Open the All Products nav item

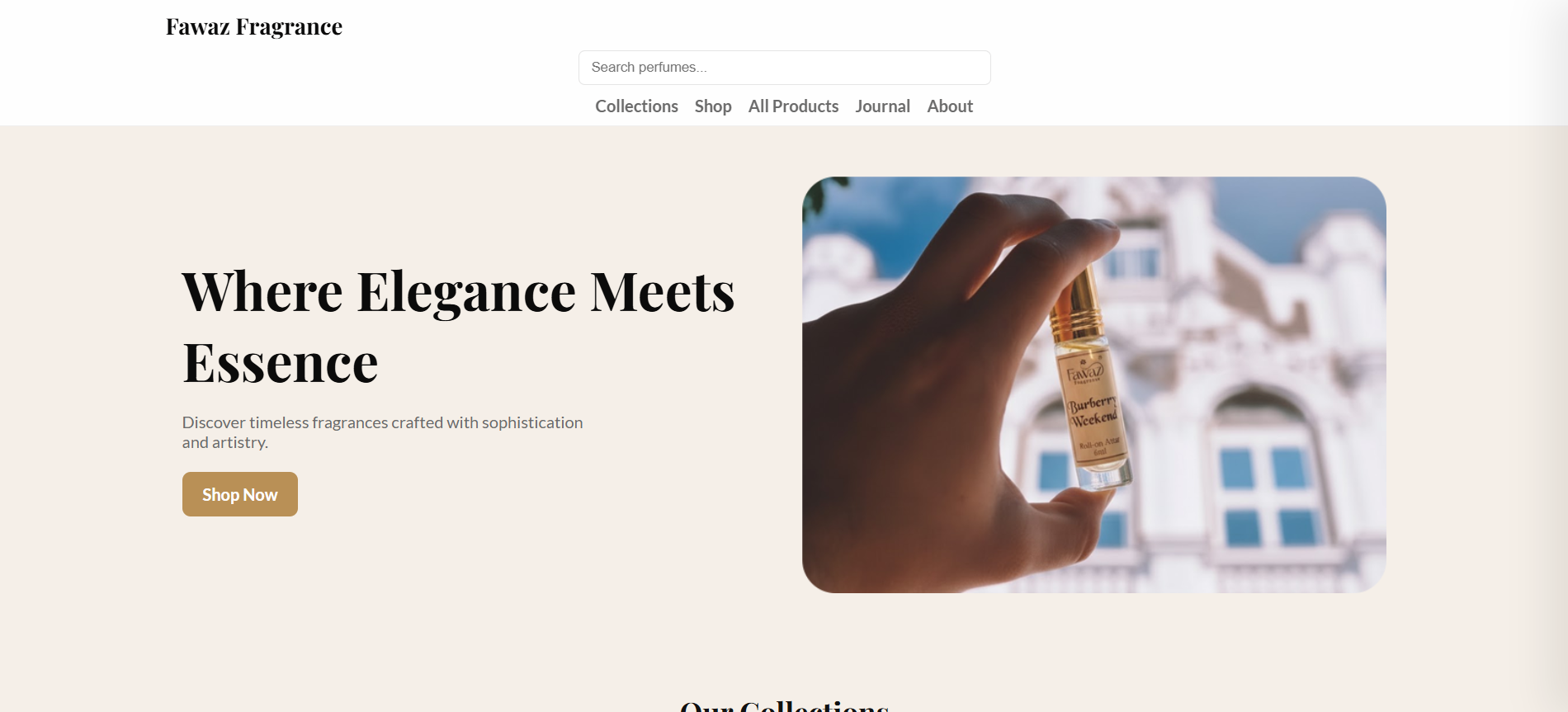793,106
